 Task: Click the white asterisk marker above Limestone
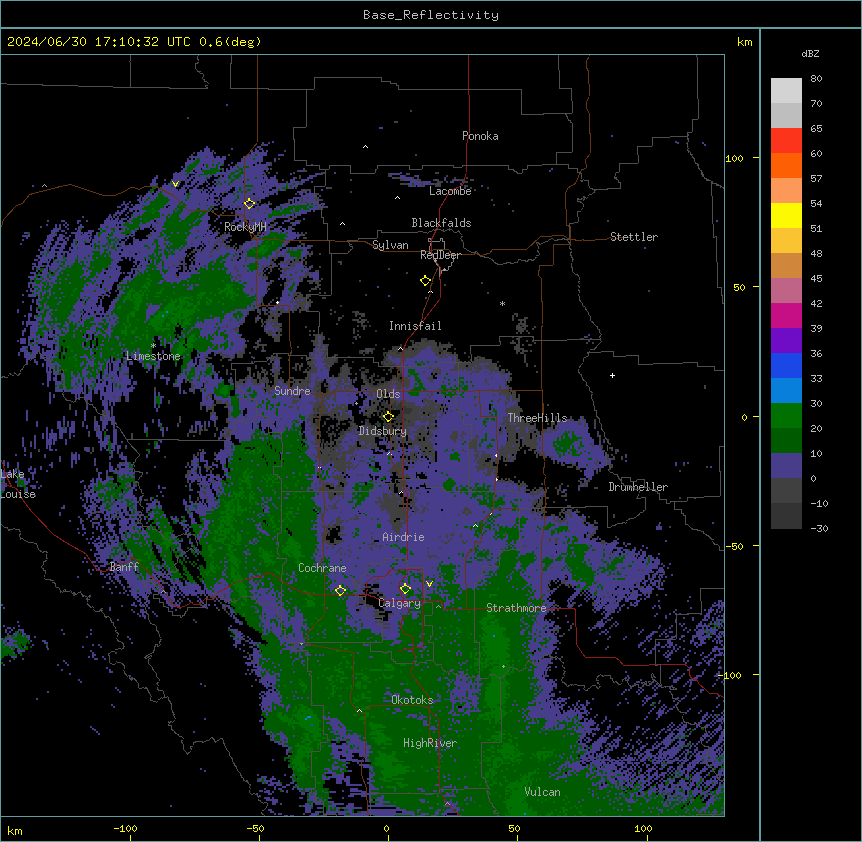[153, 346]
